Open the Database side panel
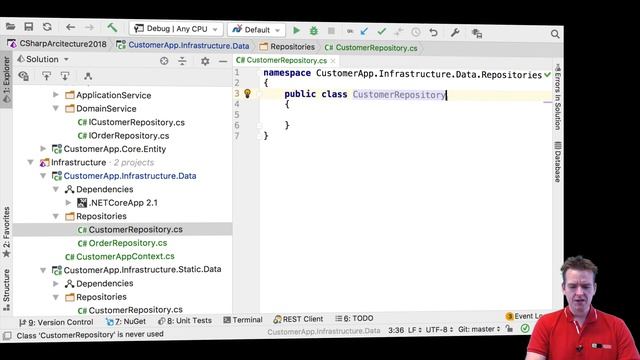The image size is (640, 360). (x=558, y=162)
